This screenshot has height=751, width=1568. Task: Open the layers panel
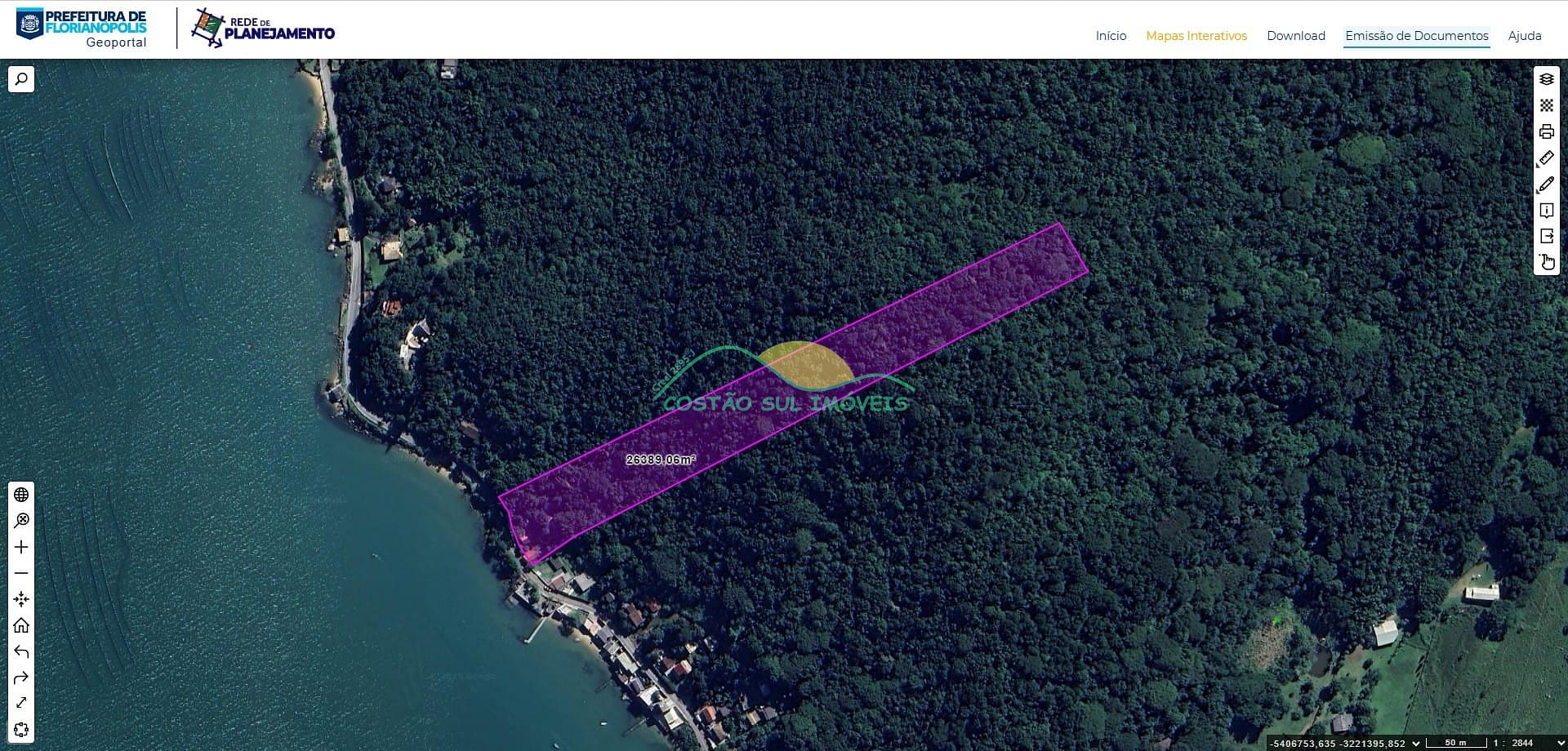pyautogui.click(x=1546, y=79)
